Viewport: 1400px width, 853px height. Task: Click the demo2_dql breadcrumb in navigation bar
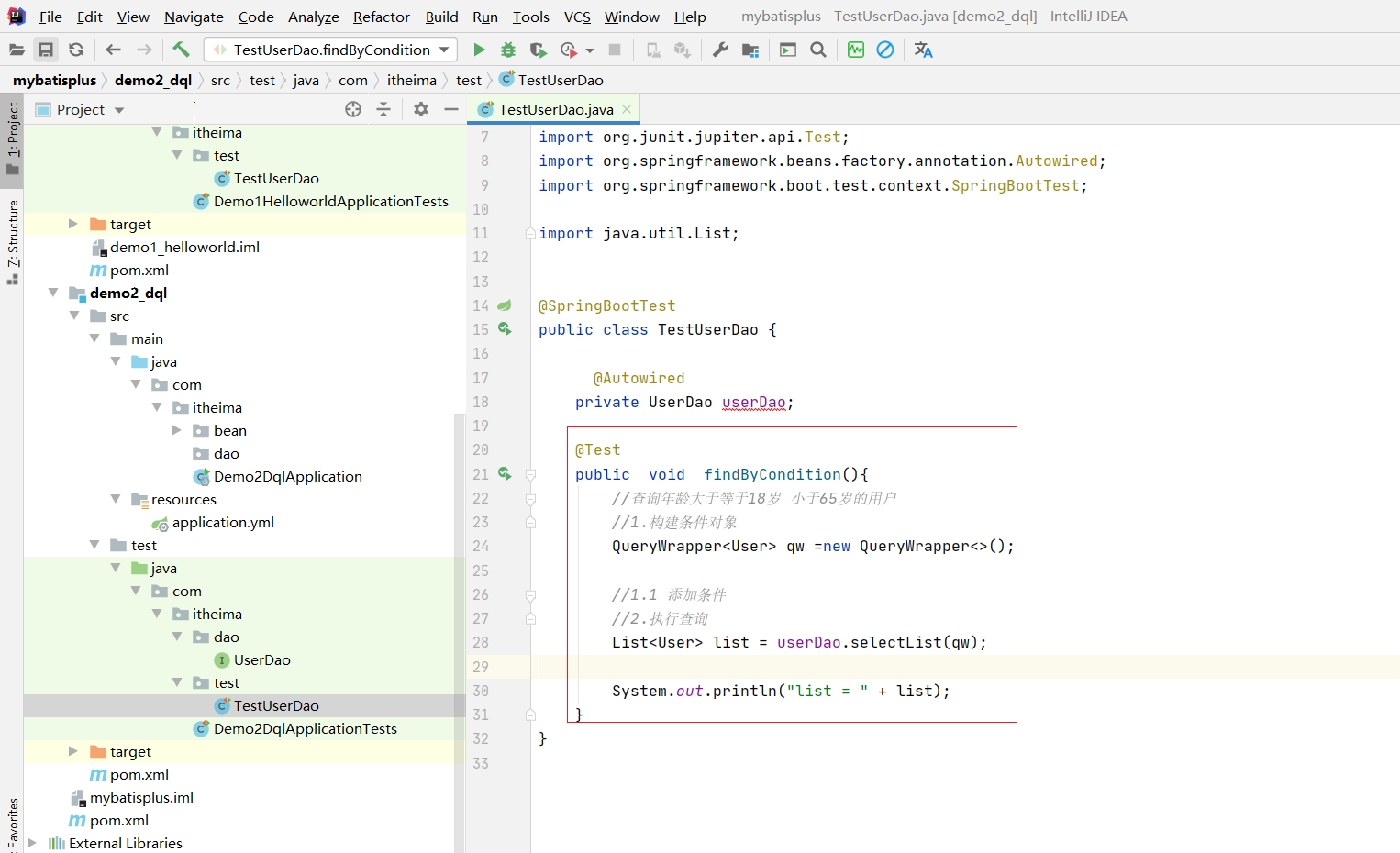pos(152,81)
